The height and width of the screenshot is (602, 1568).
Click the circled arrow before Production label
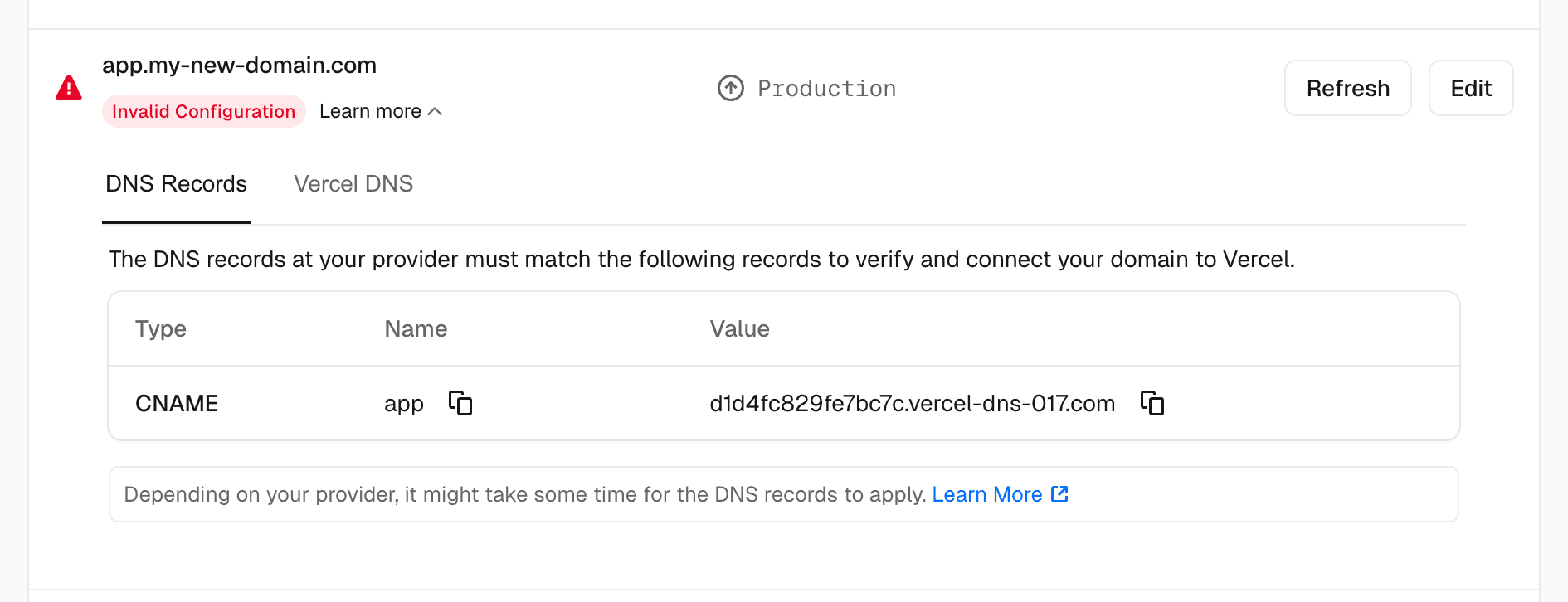pos(730,88)
